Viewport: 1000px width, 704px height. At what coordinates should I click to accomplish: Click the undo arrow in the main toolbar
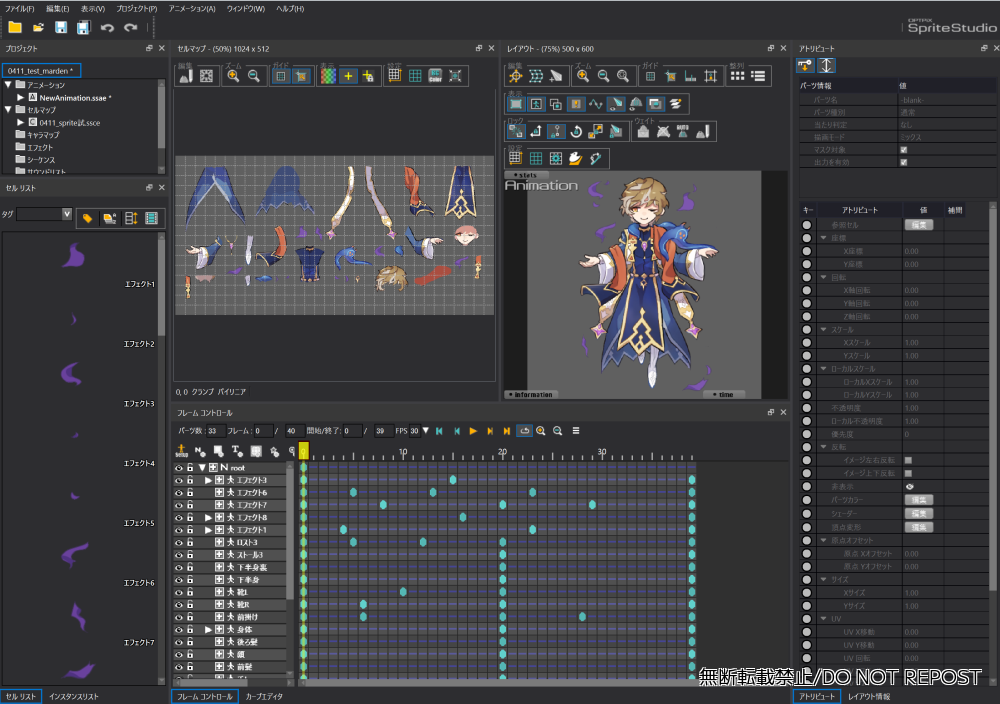107,27
